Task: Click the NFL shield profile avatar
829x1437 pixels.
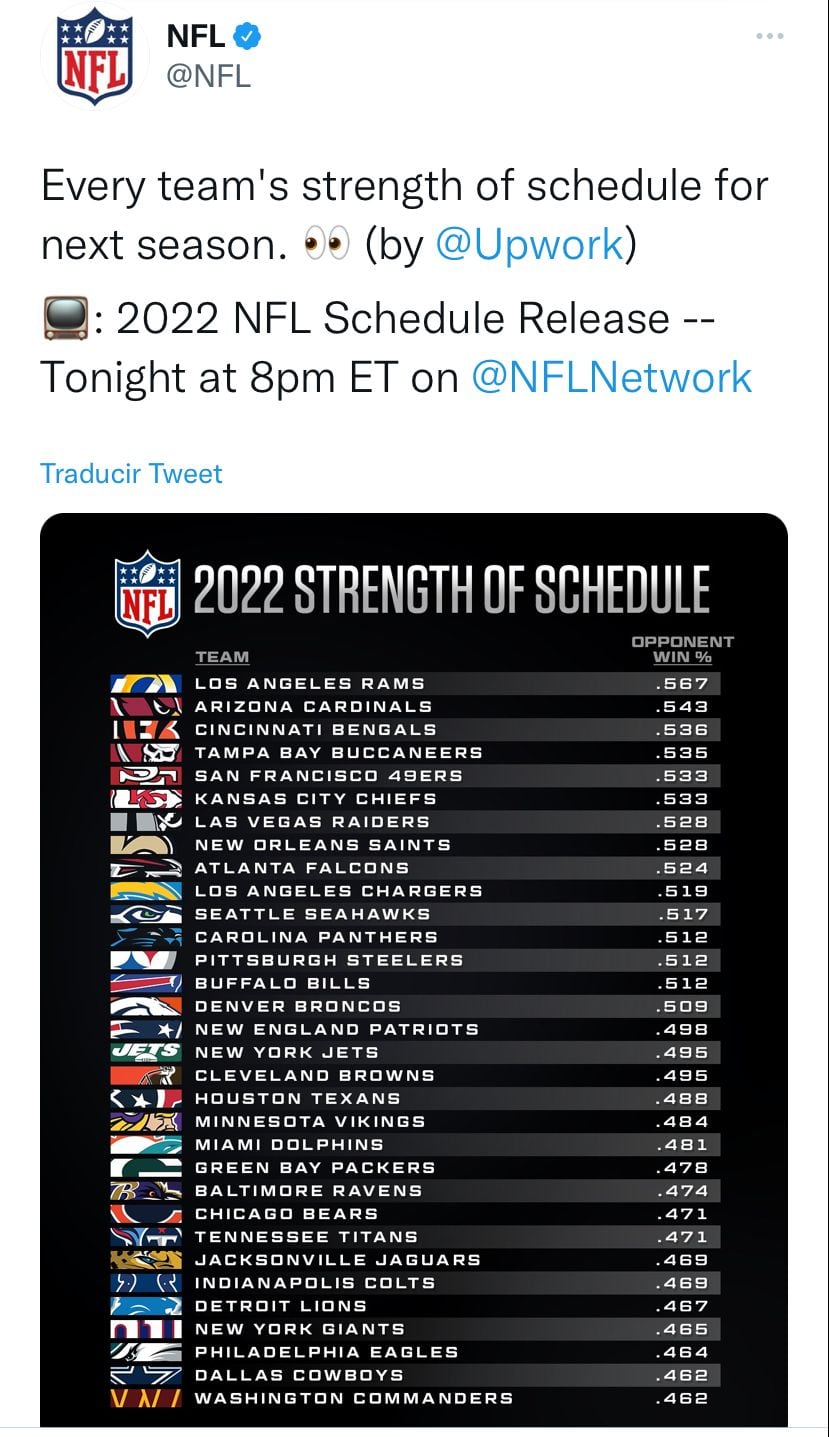Action: (95, 55)
